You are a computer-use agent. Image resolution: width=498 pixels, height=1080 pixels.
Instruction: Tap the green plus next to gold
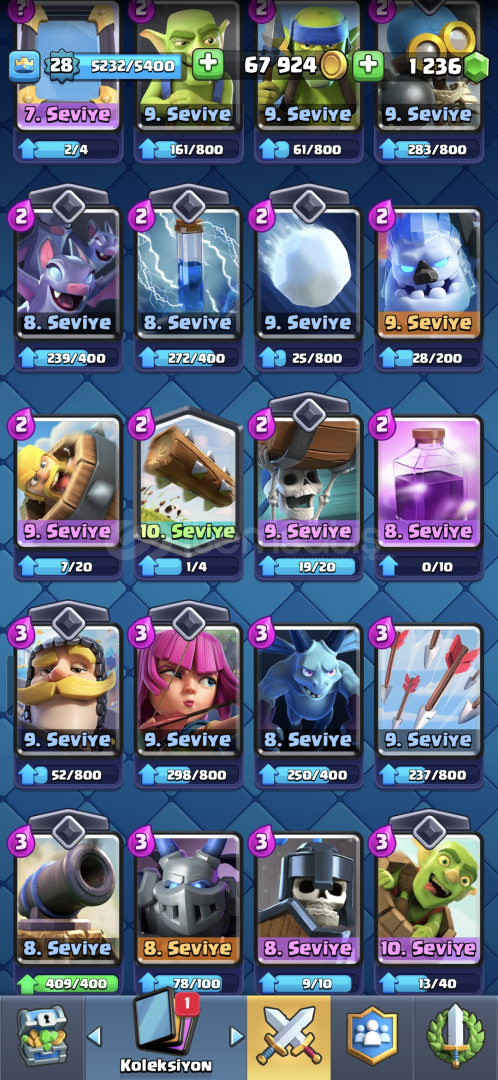(368, 65)
